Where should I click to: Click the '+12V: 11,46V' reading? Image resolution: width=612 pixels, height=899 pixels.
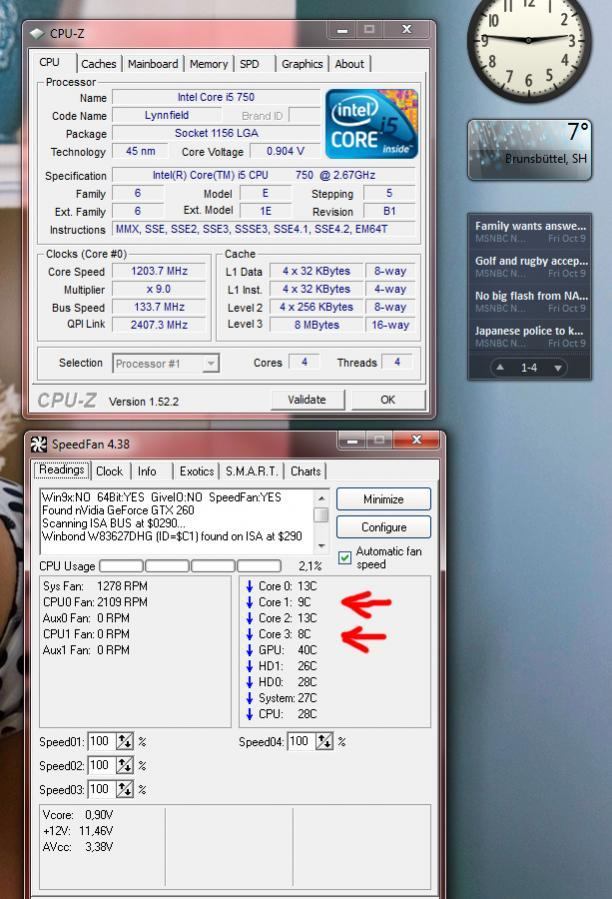pyautogui.click(x=78, y=831)
